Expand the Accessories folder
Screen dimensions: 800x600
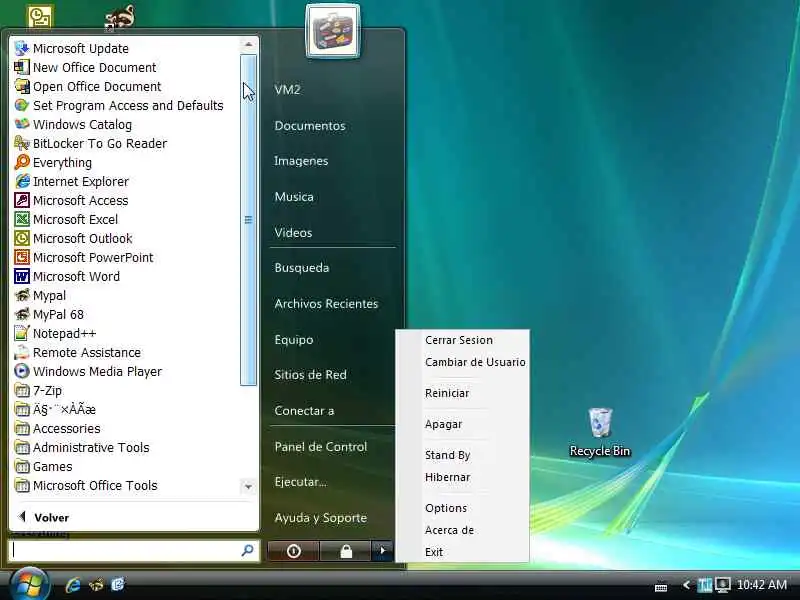tap(58, 429)
